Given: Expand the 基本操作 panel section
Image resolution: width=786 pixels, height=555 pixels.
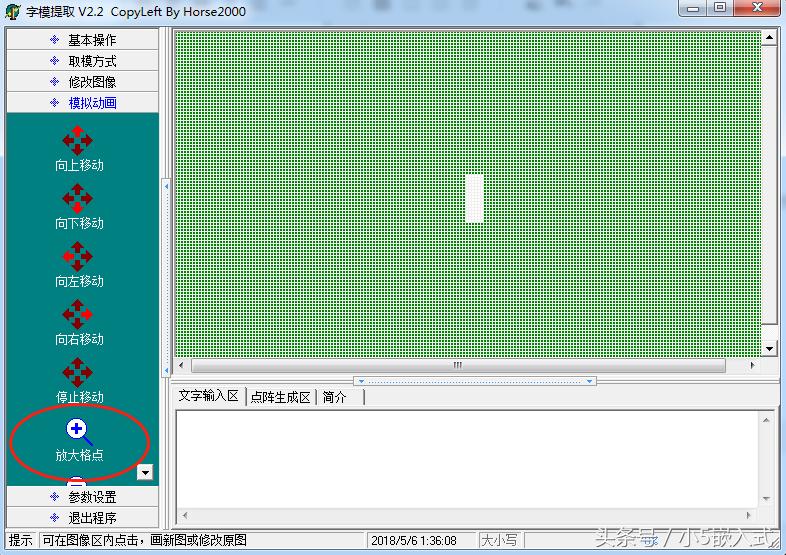Looking at the screenshot, I should (x=83, y=40).
